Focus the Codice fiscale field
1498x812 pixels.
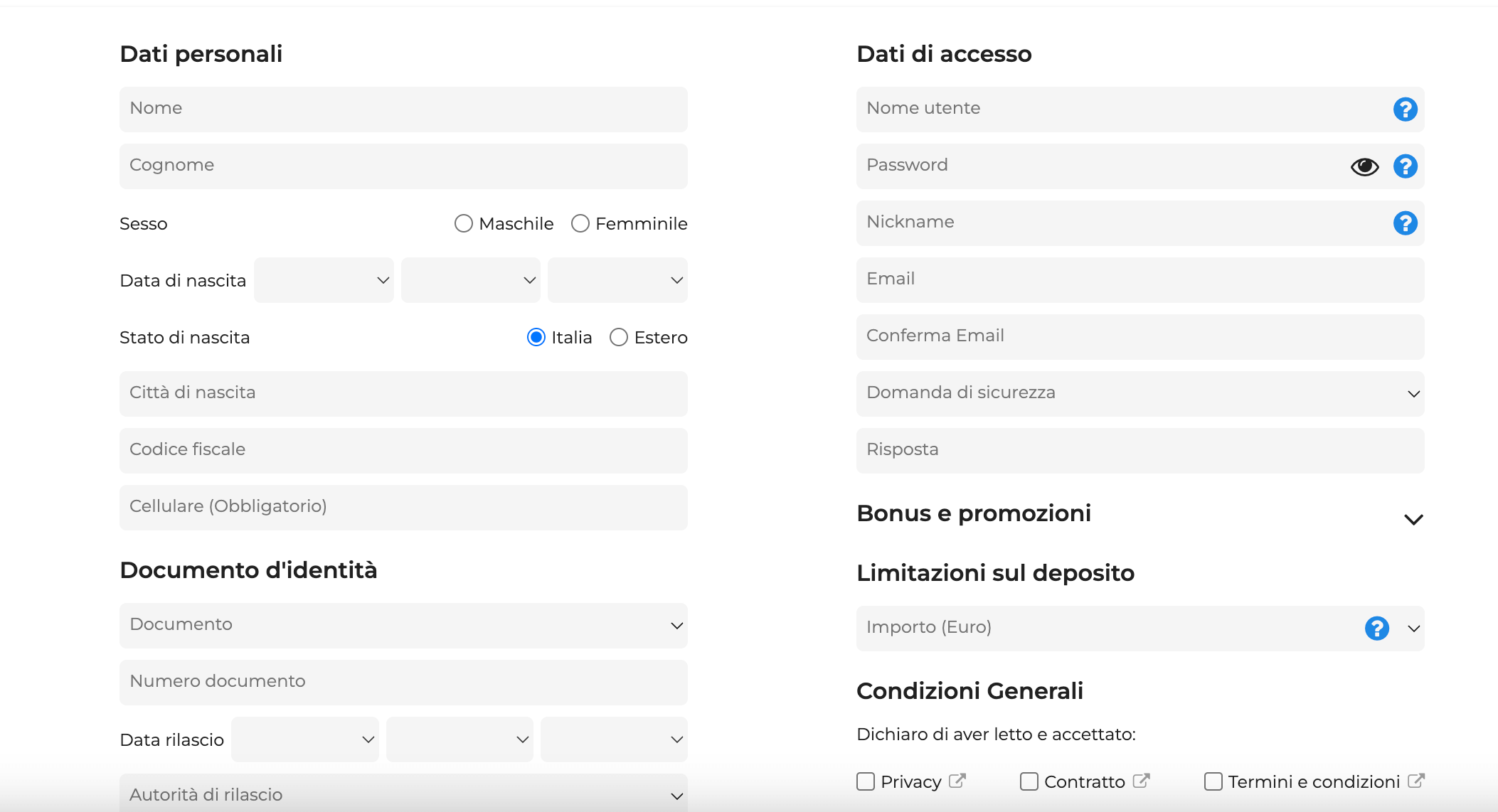[x=403, y=451]
